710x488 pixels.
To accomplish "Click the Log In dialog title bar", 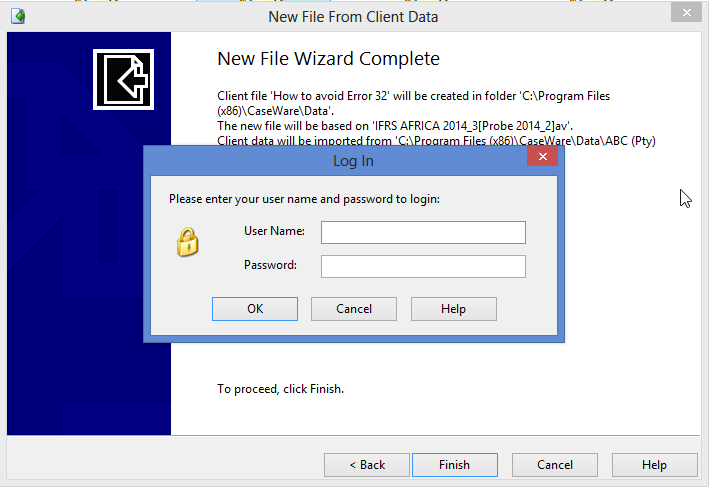I will pyautogui.click(x=353, y=160).
